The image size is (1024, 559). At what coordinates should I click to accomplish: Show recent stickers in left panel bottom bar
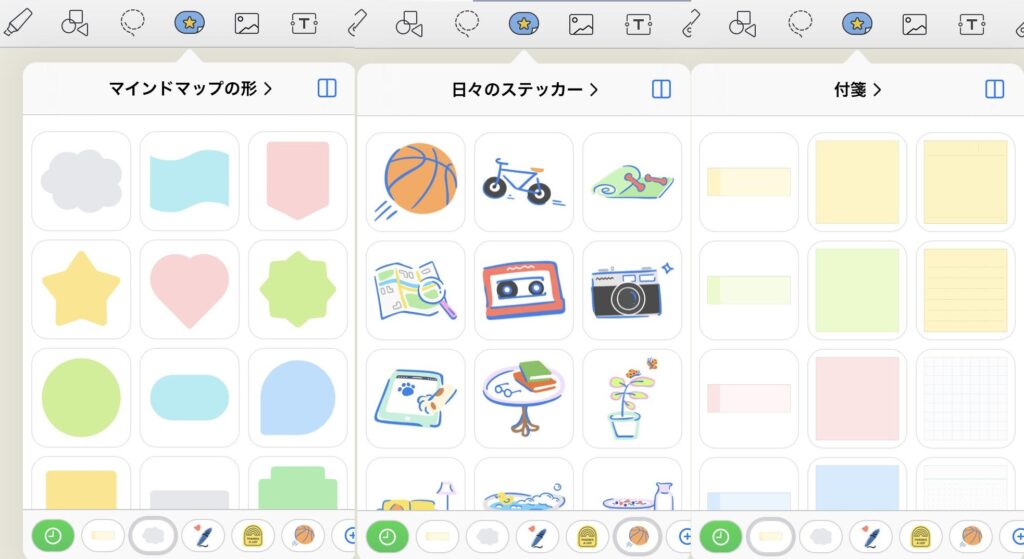53,536
